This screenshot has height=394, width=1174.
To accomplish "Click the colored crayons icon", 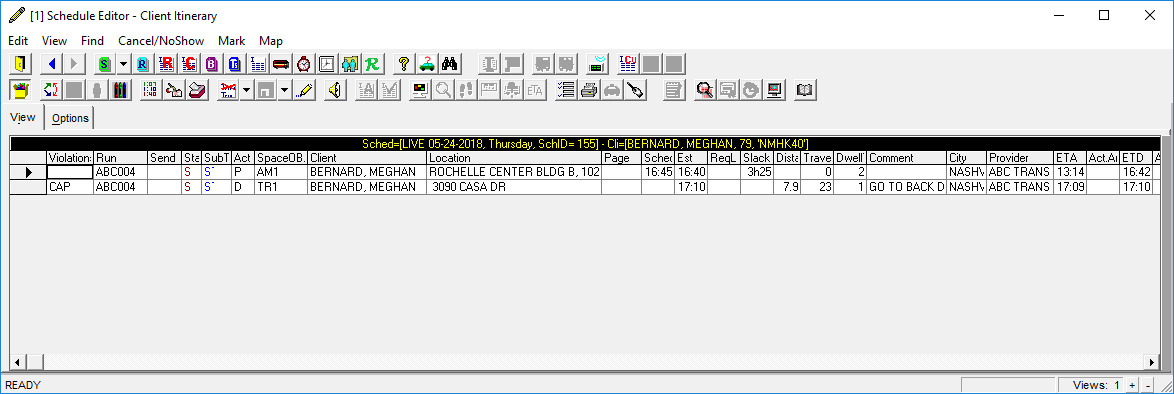I will [120, 90].
